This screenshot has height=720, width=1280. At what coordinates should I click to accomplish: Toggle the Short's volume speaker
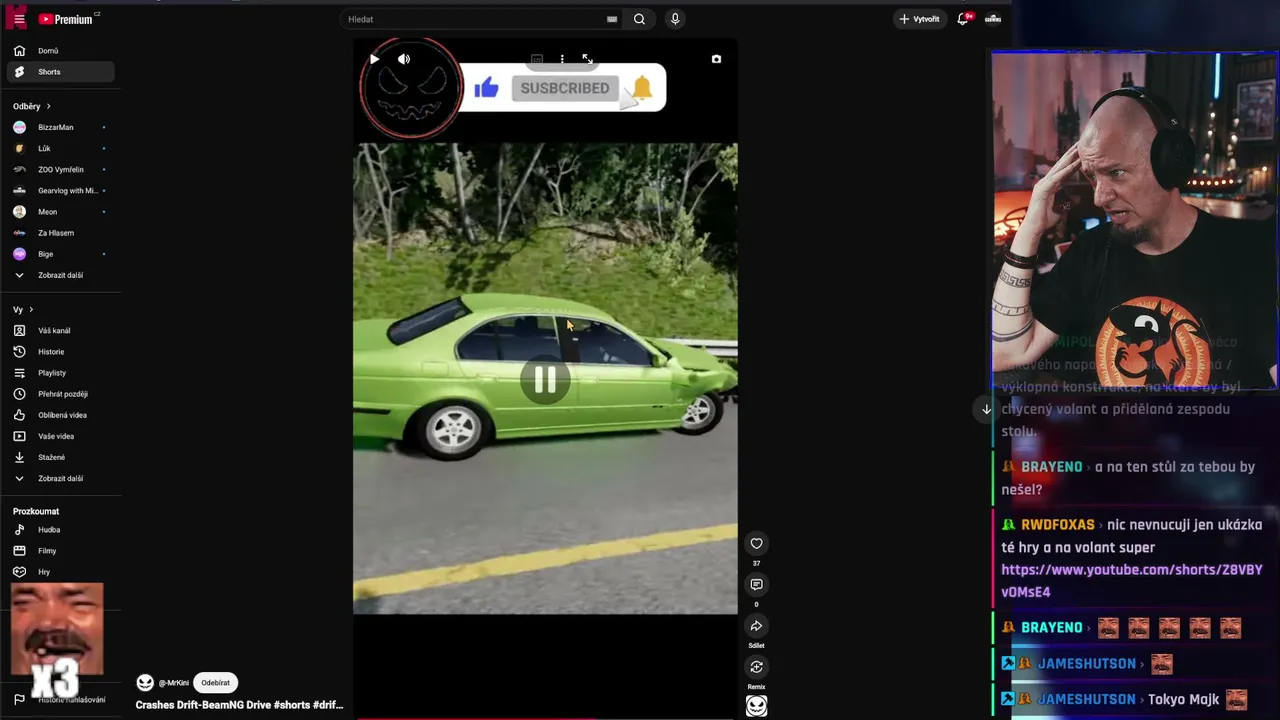pos(404,59)
